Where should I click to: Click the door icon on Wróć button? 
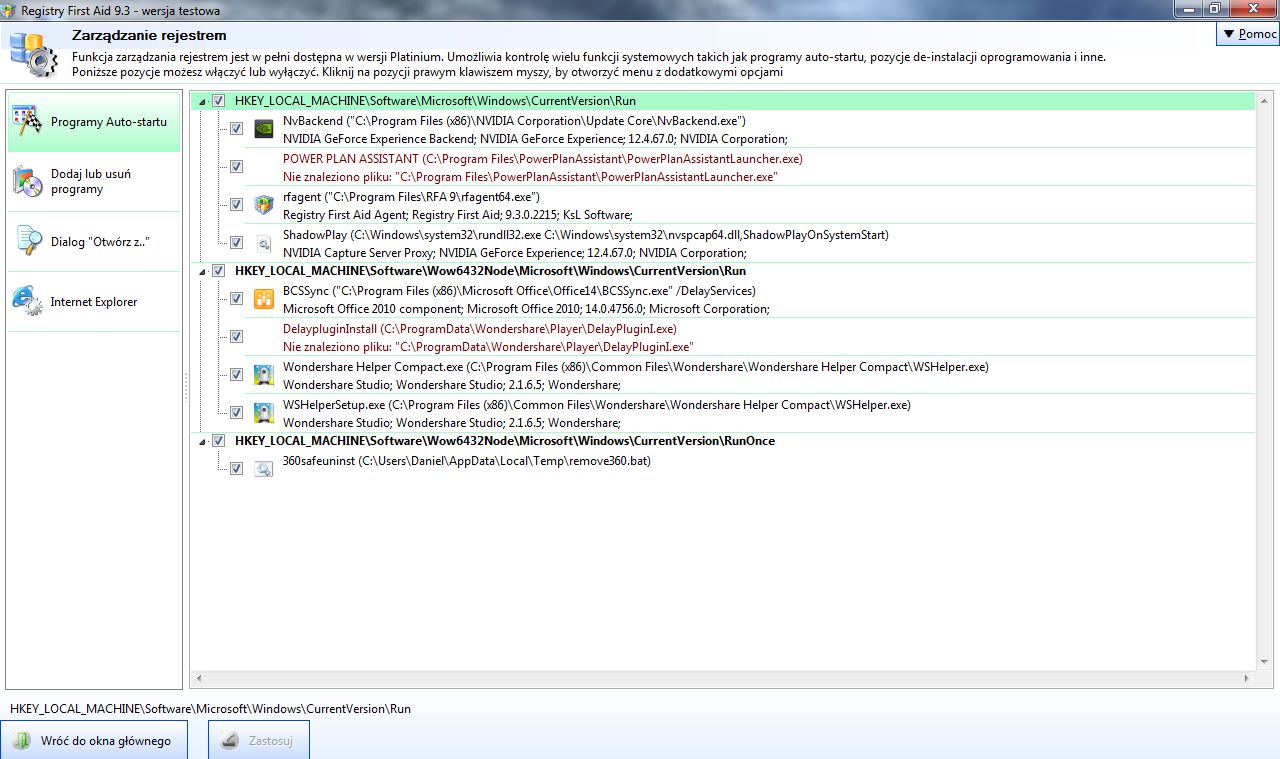22,741
